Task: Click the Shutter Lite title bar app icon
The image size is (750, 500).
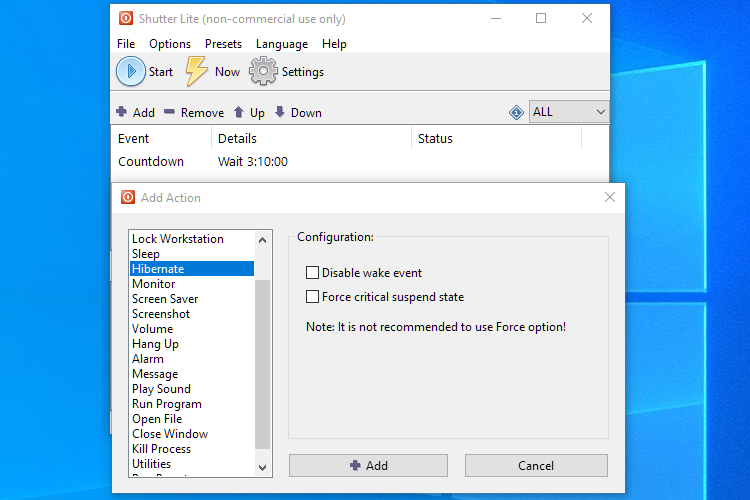Action: 126,18
